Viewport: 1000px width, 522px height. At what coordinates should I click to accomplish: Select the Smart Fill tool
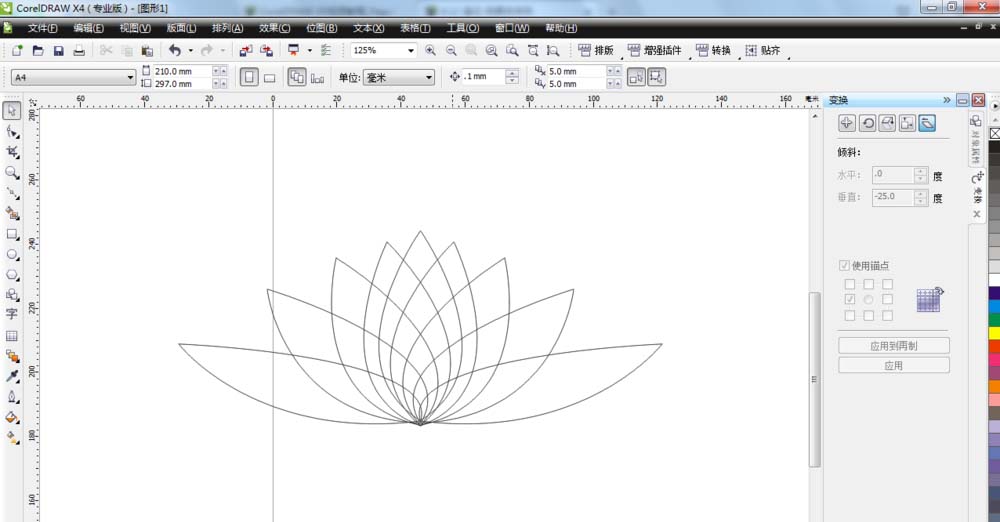11,213
